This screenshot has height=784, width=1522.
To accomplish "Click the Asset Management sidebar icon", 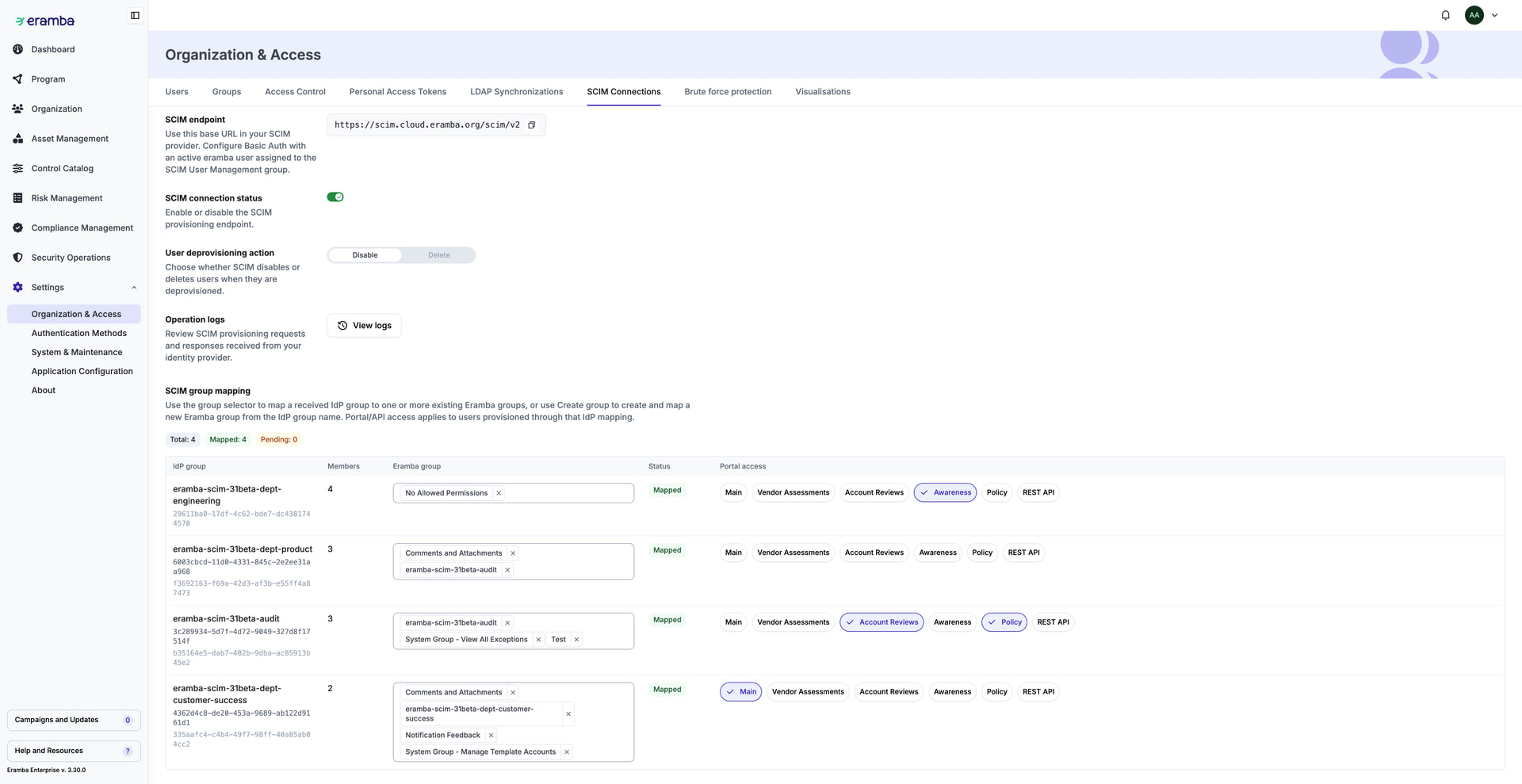I will coord(17,139).
